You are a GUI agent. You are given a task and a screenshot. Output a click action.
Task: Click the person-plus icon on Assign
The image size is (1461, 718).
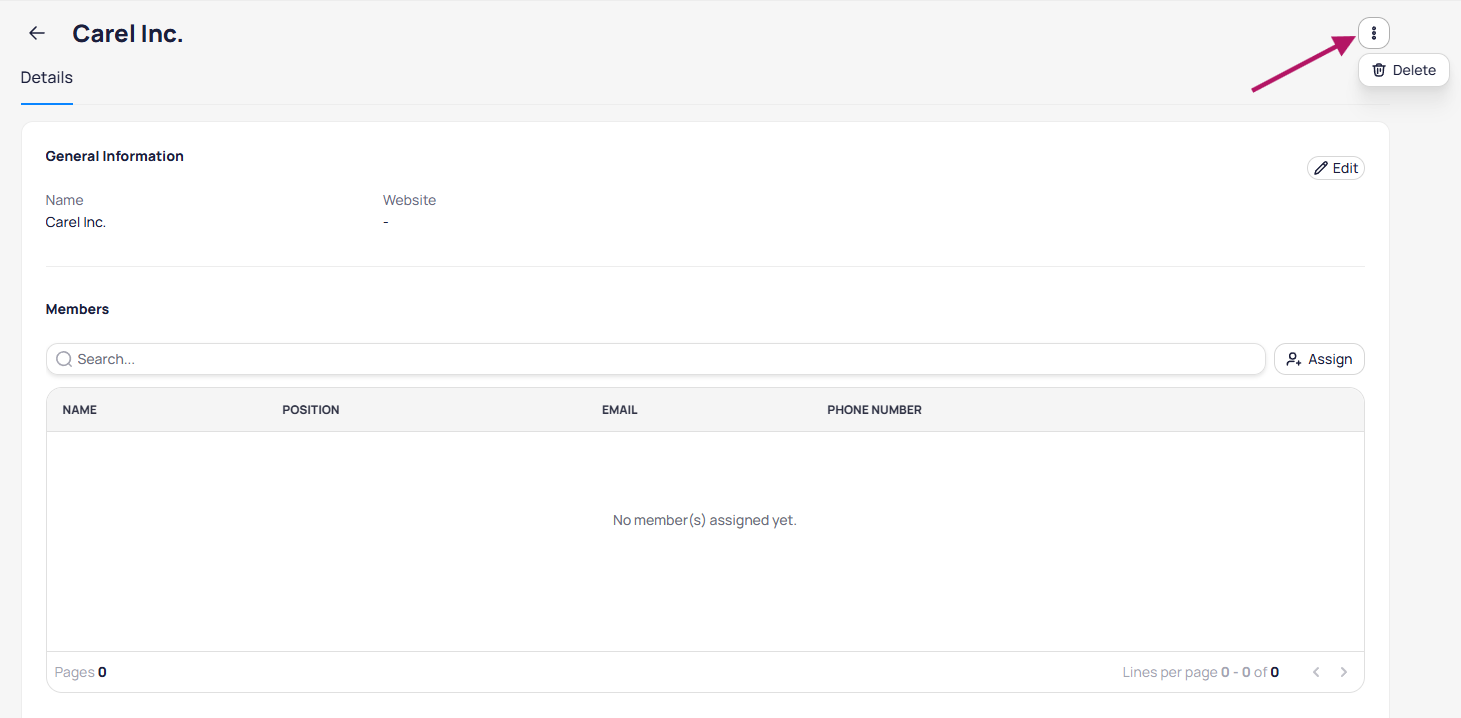pos(1294,359)
